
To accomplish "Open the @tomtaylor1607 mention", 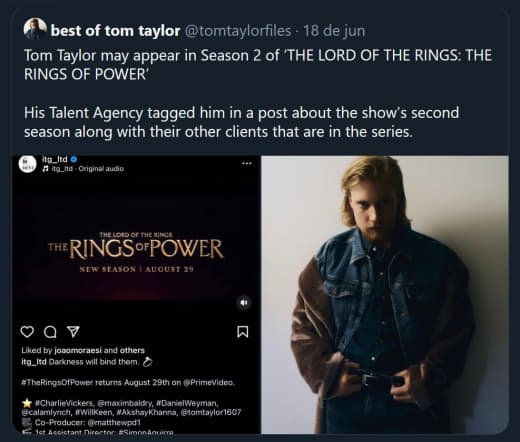I will tap(211, 412).
